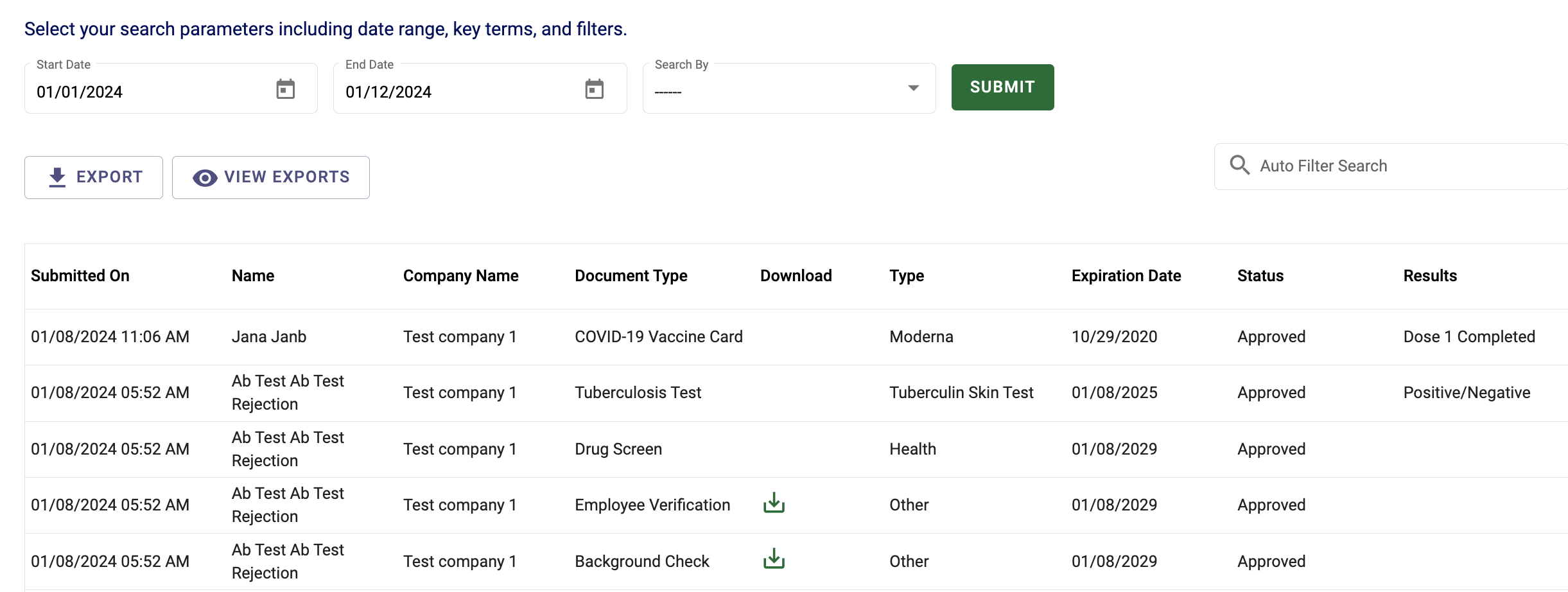The width and height of the screenshot is (1568, 592).
Task: Sort the table by Expiration Date
Action: (x=1126, y=275)
